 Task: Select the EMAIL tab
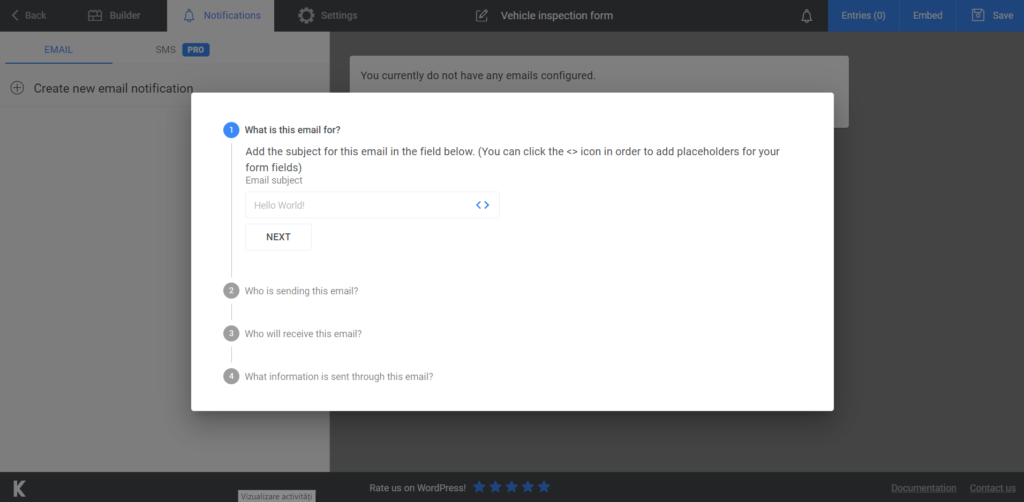[59, 50]
